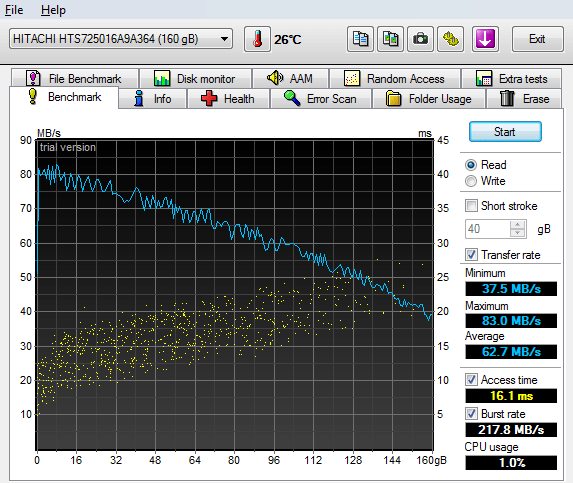
Task: Expand the HITACHI drive selection dropdown
Action: pyautogui.click(x=224, y=39)
